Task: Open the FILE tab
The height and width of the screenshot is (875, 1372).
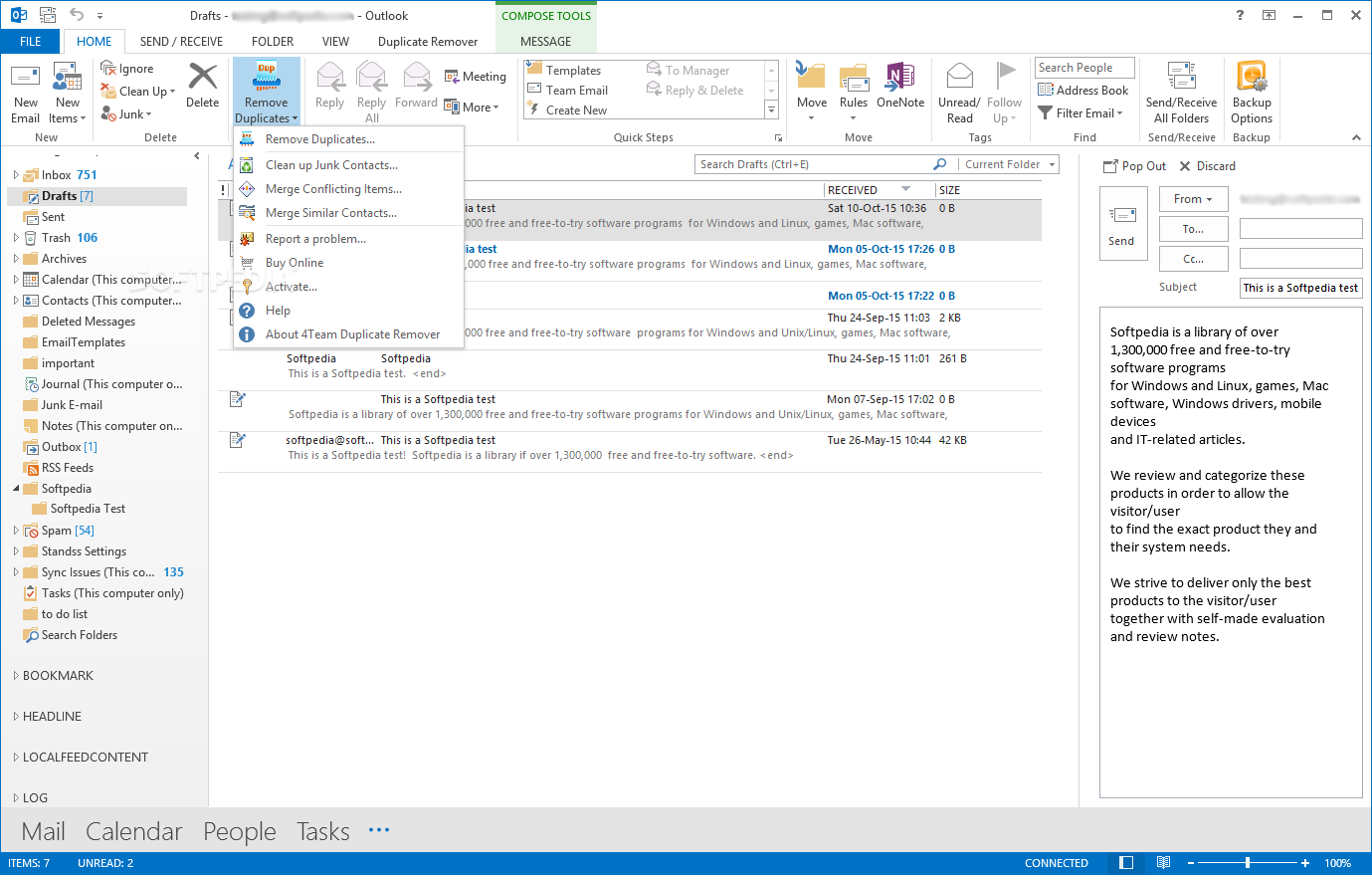Action: [31, 42]
